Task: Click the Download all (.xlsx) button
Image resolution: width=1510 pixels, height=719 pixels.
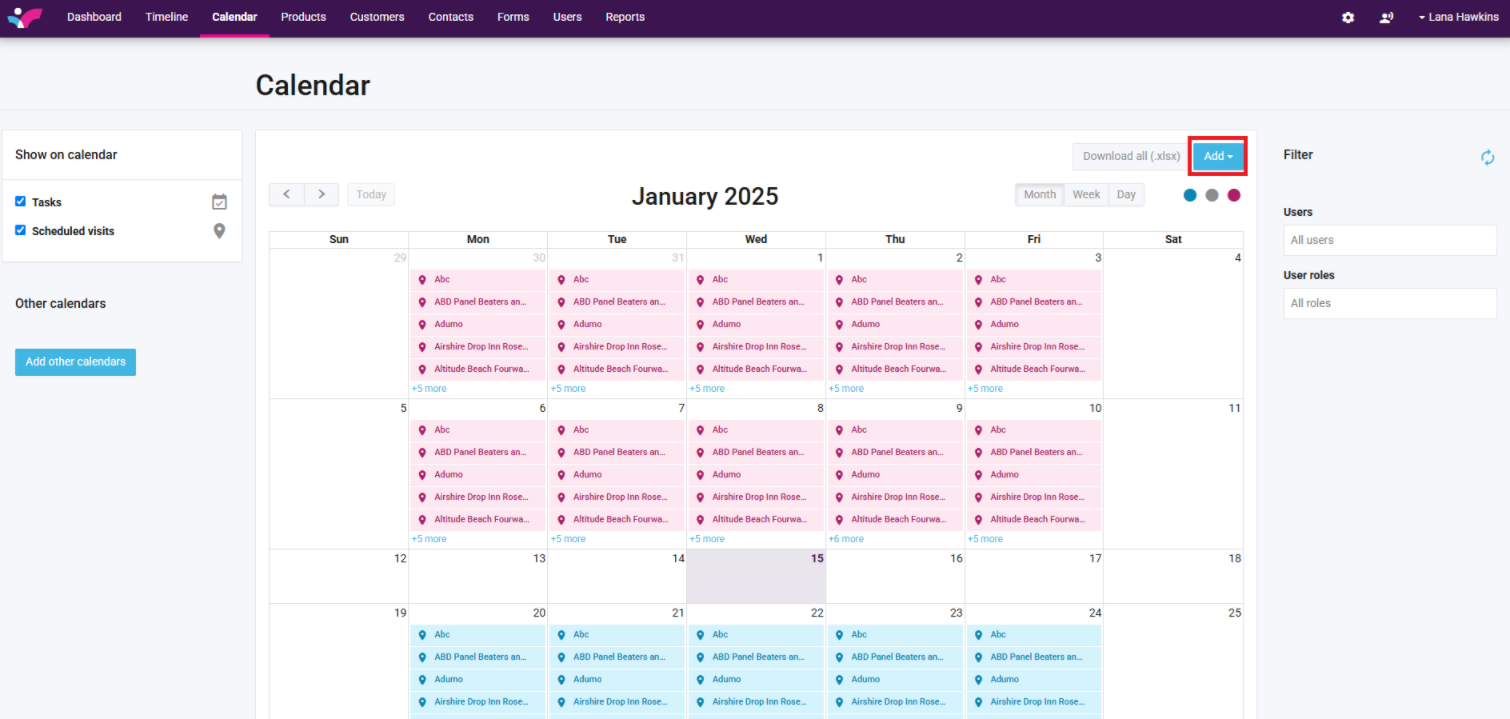Action: tap(1131, 156)
